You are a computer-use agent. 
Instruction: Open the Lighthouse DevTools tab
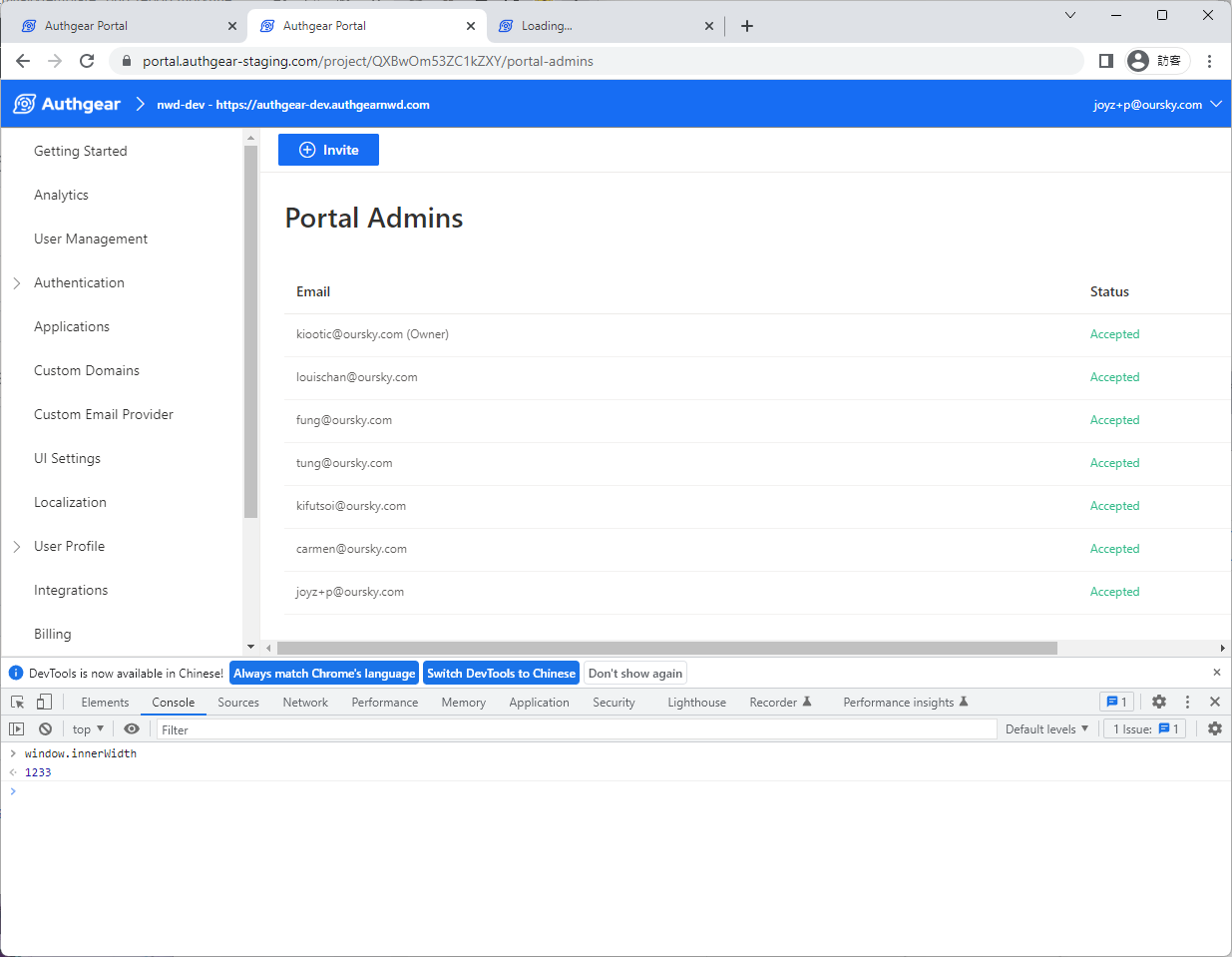coord(696,702)
